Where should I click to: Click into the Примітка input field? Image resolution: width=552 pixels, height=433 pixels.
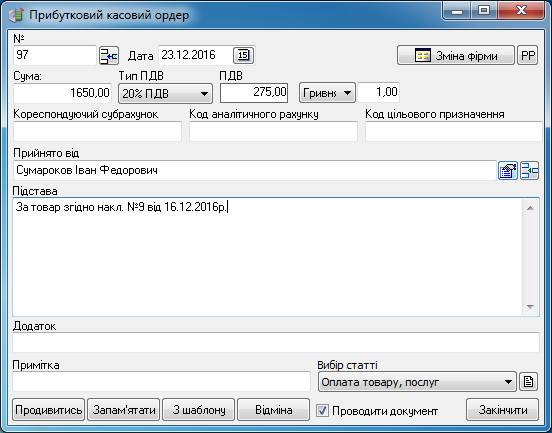[x=162, y=382]
